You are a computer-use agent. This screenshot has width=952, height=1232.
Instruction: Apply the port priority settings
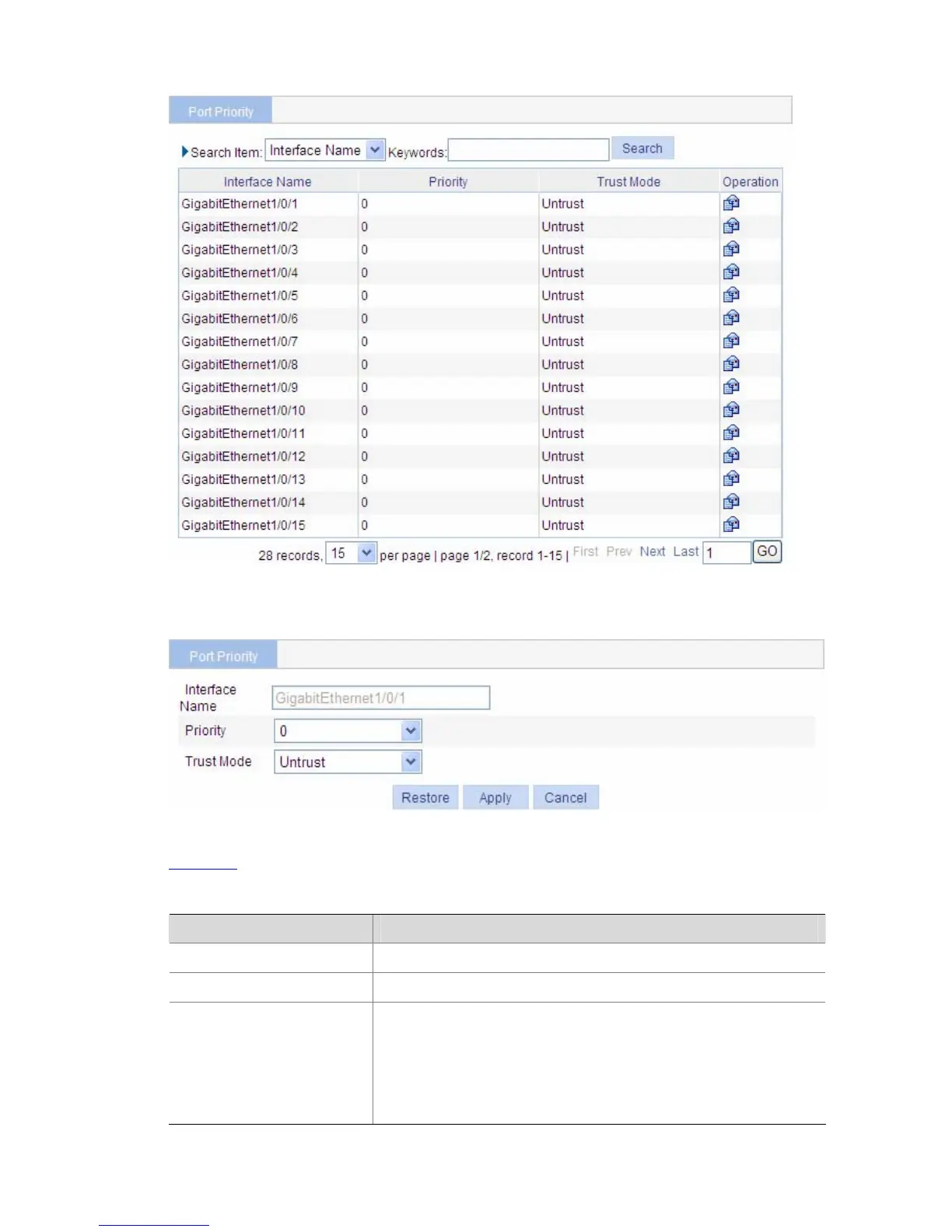click(495, 797)
